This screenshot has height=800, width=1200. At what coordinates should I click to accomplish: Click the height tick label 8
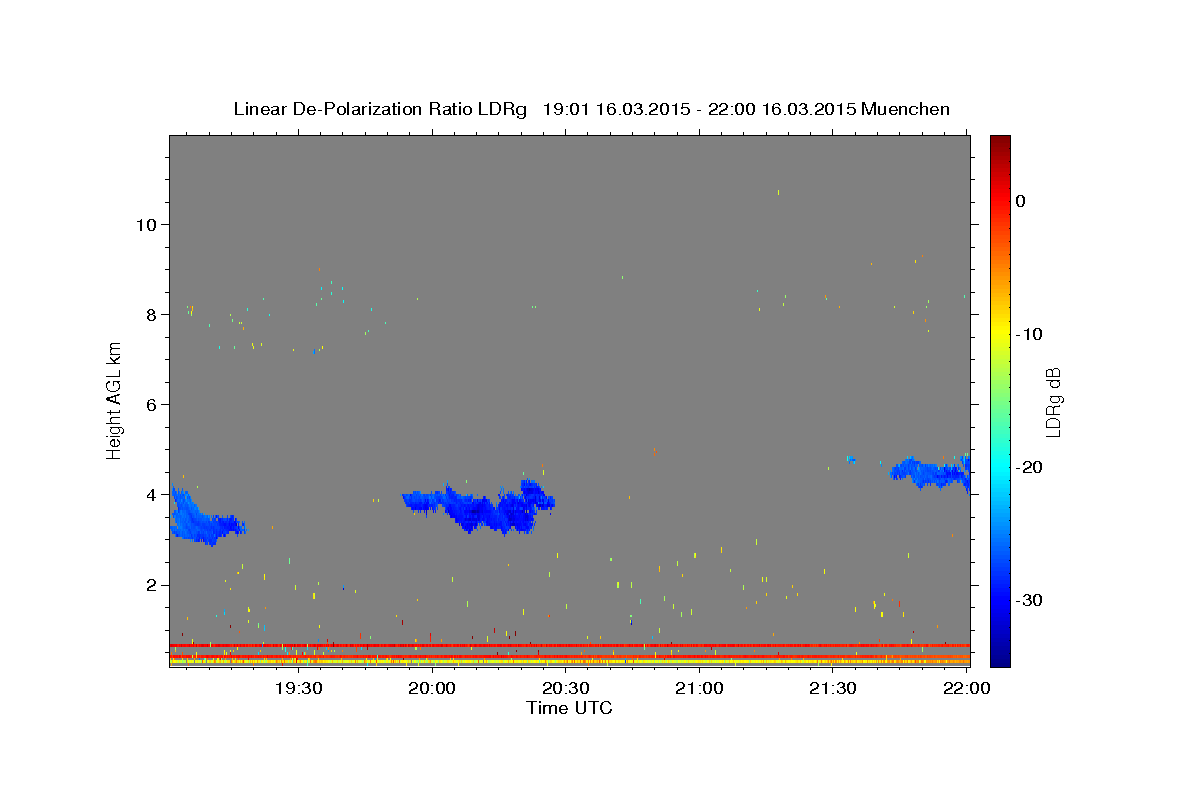[151, 314]
